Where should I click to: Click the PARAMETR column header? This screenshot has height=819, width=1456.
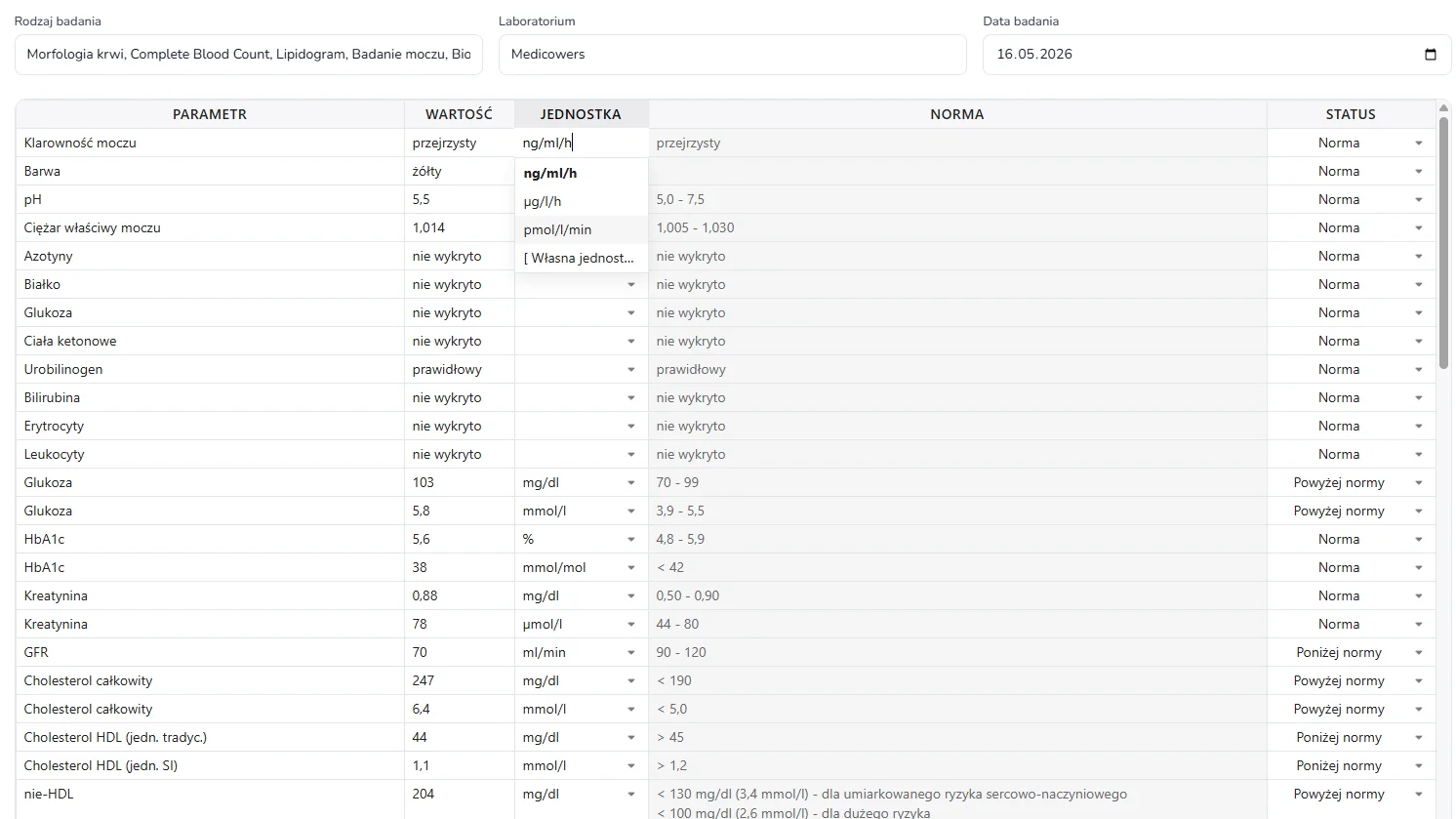210,114
